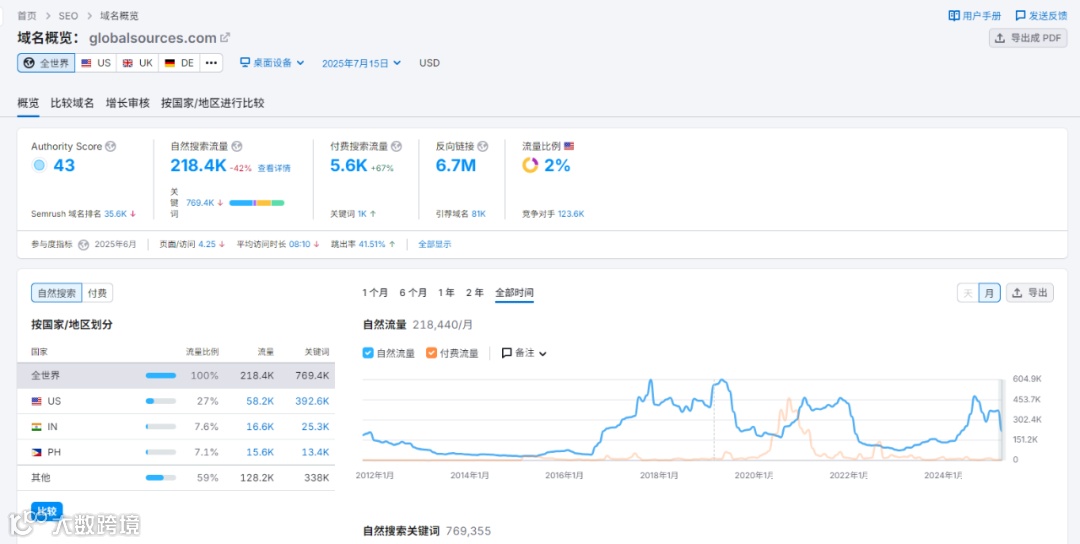Image resolution: width=1080 pixels, height=544 pixels.
Task: Uncheck 付费流量 checkbox in chart legend
Action: pos(431,353)
